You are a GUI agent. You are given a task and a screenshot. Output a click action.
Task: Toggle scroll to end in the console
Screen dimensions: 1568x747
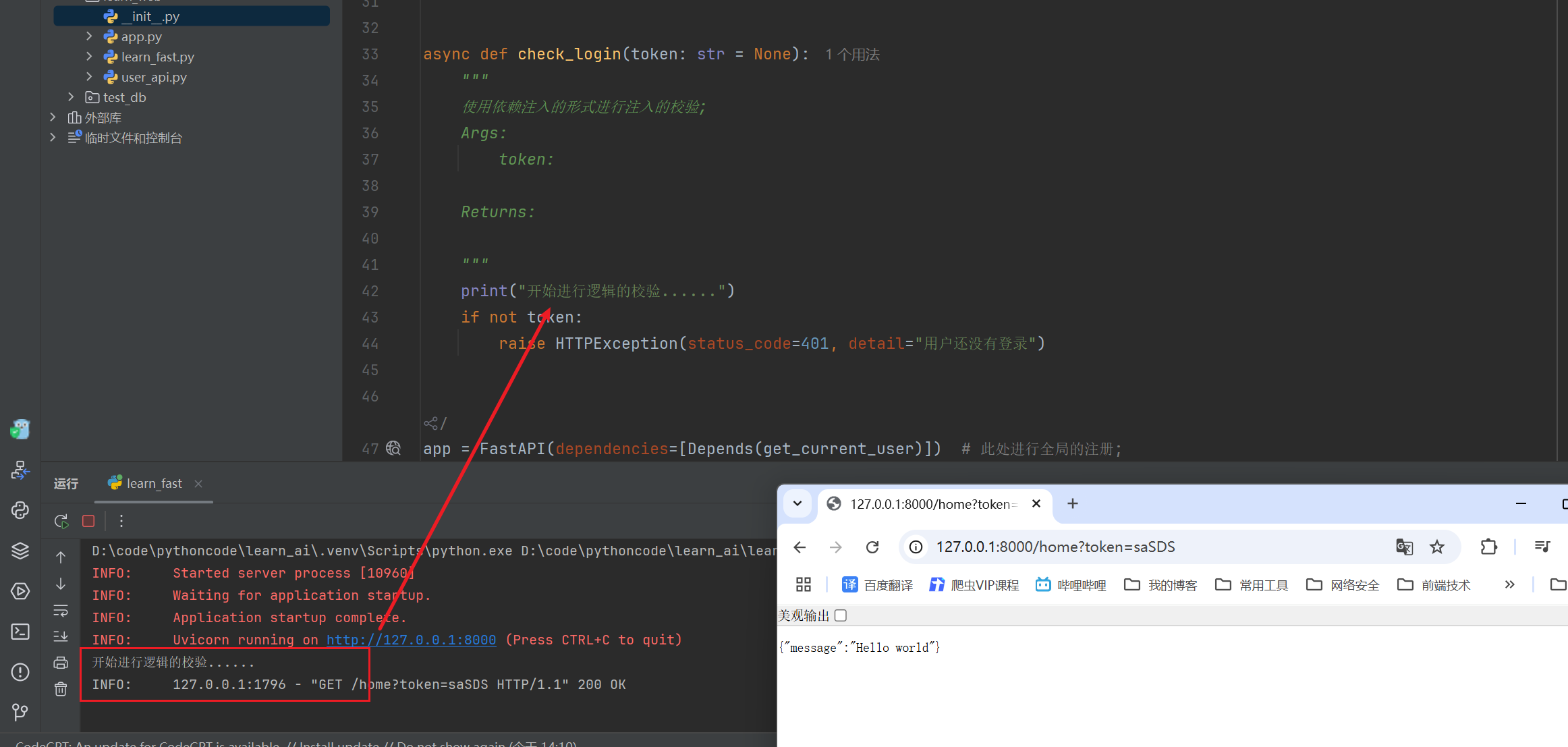(61, 636)
